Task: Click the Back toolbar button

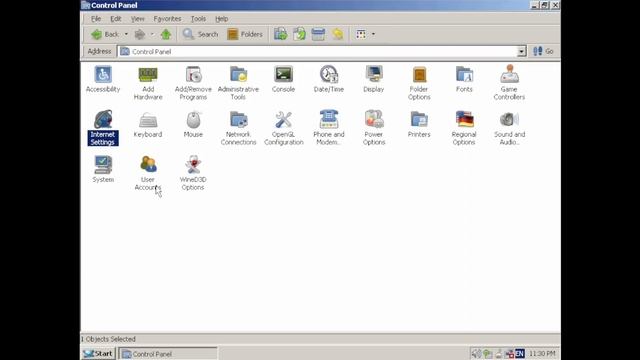Action: (104, 34)
